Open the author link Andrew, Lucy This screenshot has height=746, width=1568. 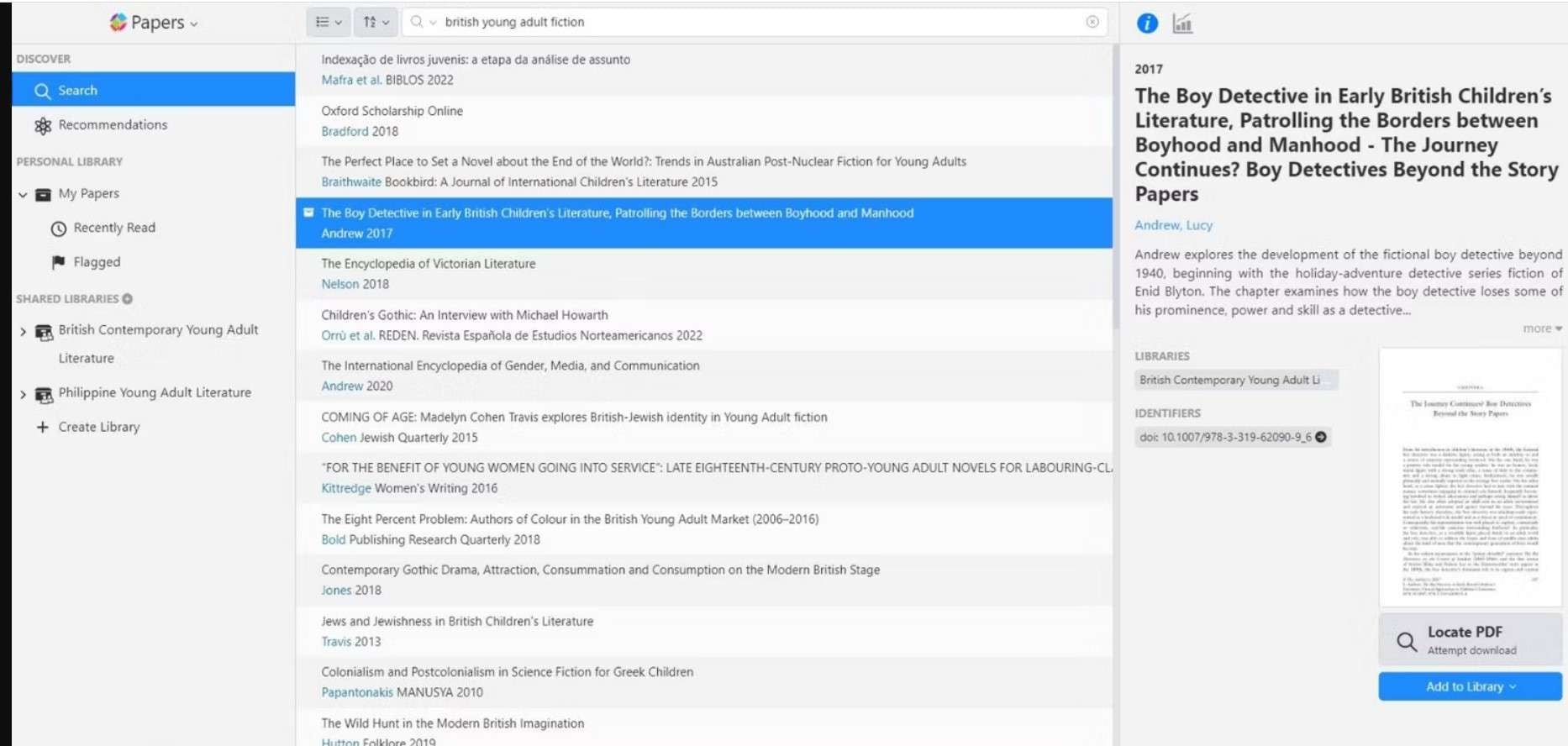point(1173,225)
